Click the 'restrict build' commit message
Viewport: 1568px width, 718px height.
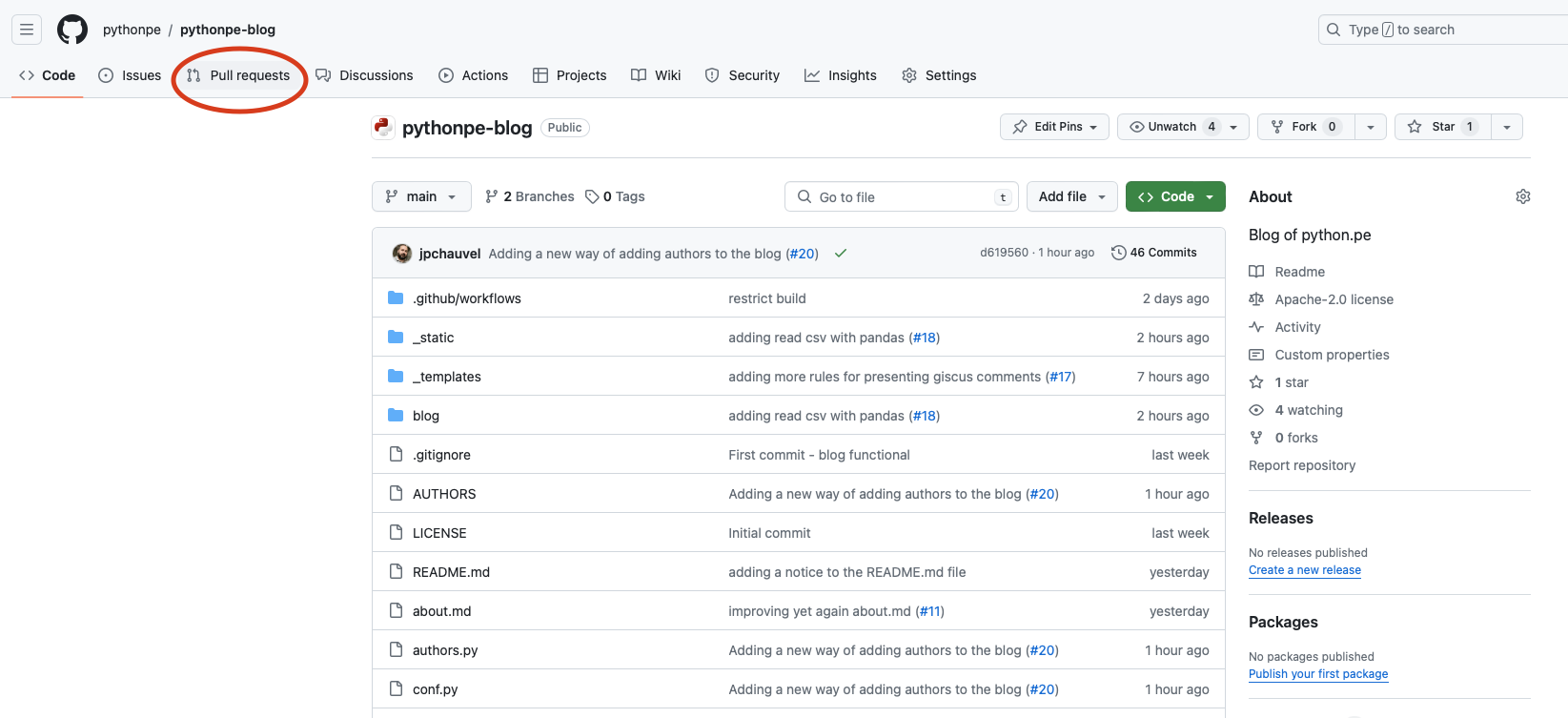click(767, 298)
